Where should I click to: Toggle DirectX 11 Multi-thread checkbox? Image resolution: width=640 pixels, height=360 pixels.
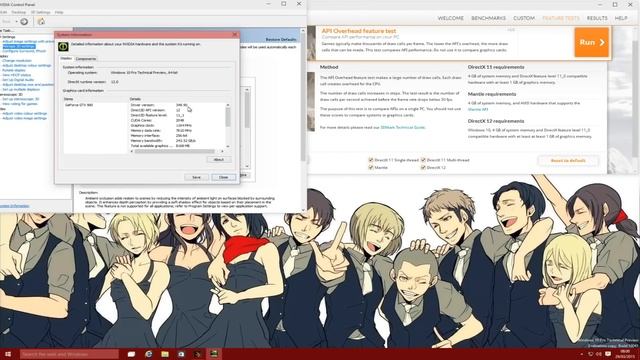[x=423, y=160]
